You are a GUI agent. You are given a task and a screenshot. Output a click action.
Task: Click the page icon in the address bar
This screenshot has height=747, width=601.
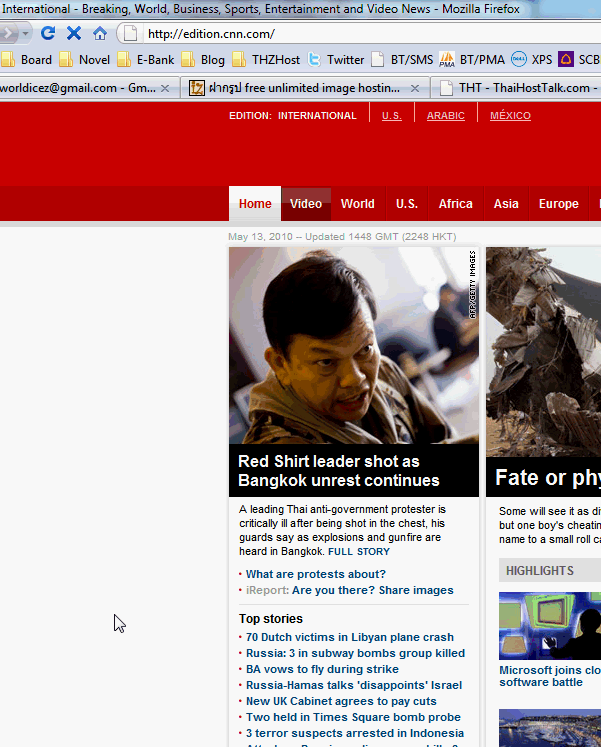coord(130,33)
